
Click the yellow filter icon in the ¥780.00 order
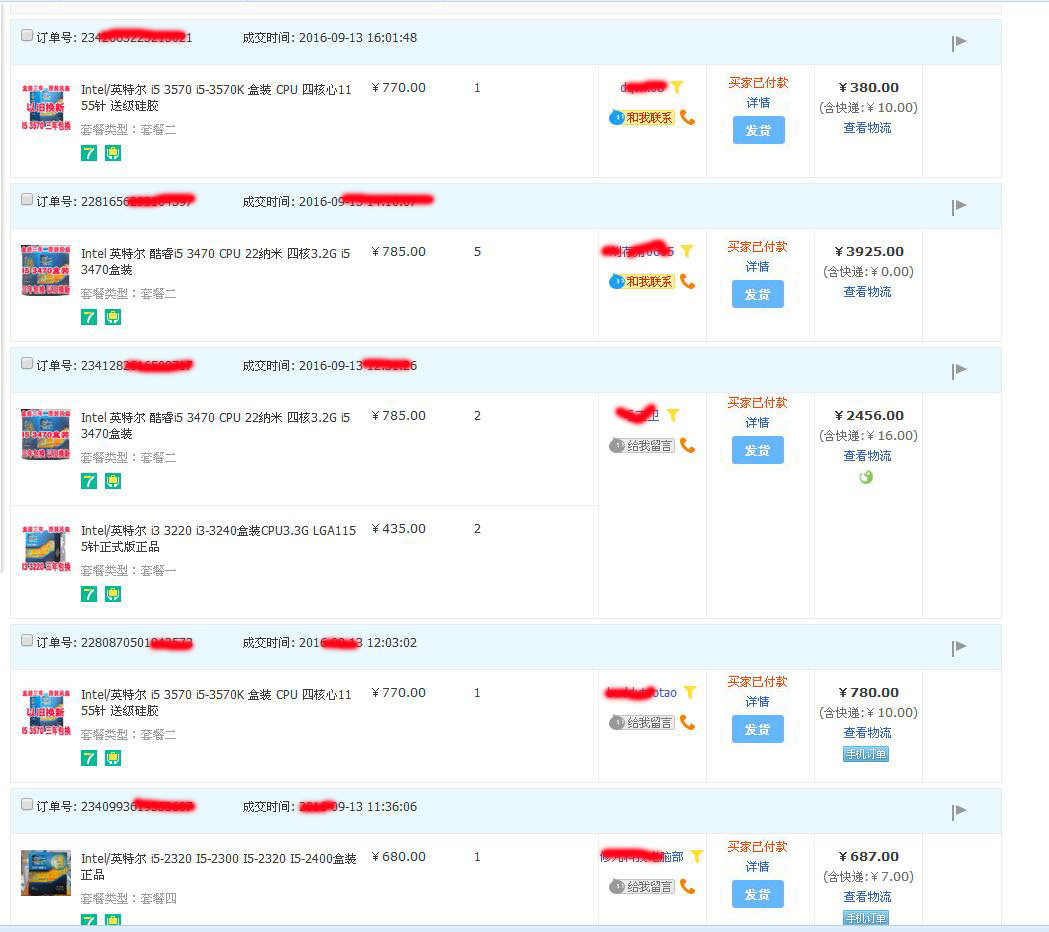[690, 692]
